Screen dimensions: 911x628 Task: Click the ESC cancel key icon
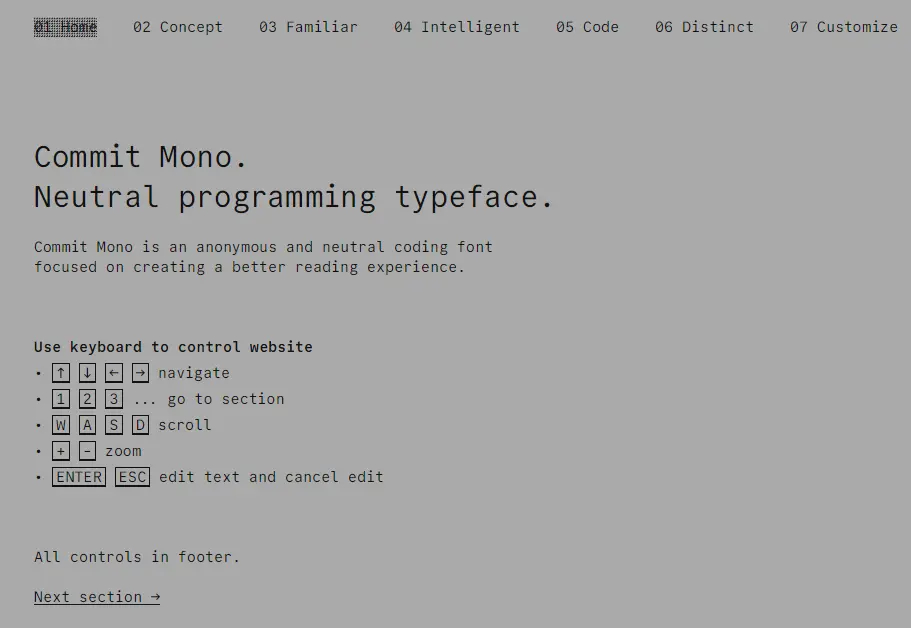tap(131, 476)
